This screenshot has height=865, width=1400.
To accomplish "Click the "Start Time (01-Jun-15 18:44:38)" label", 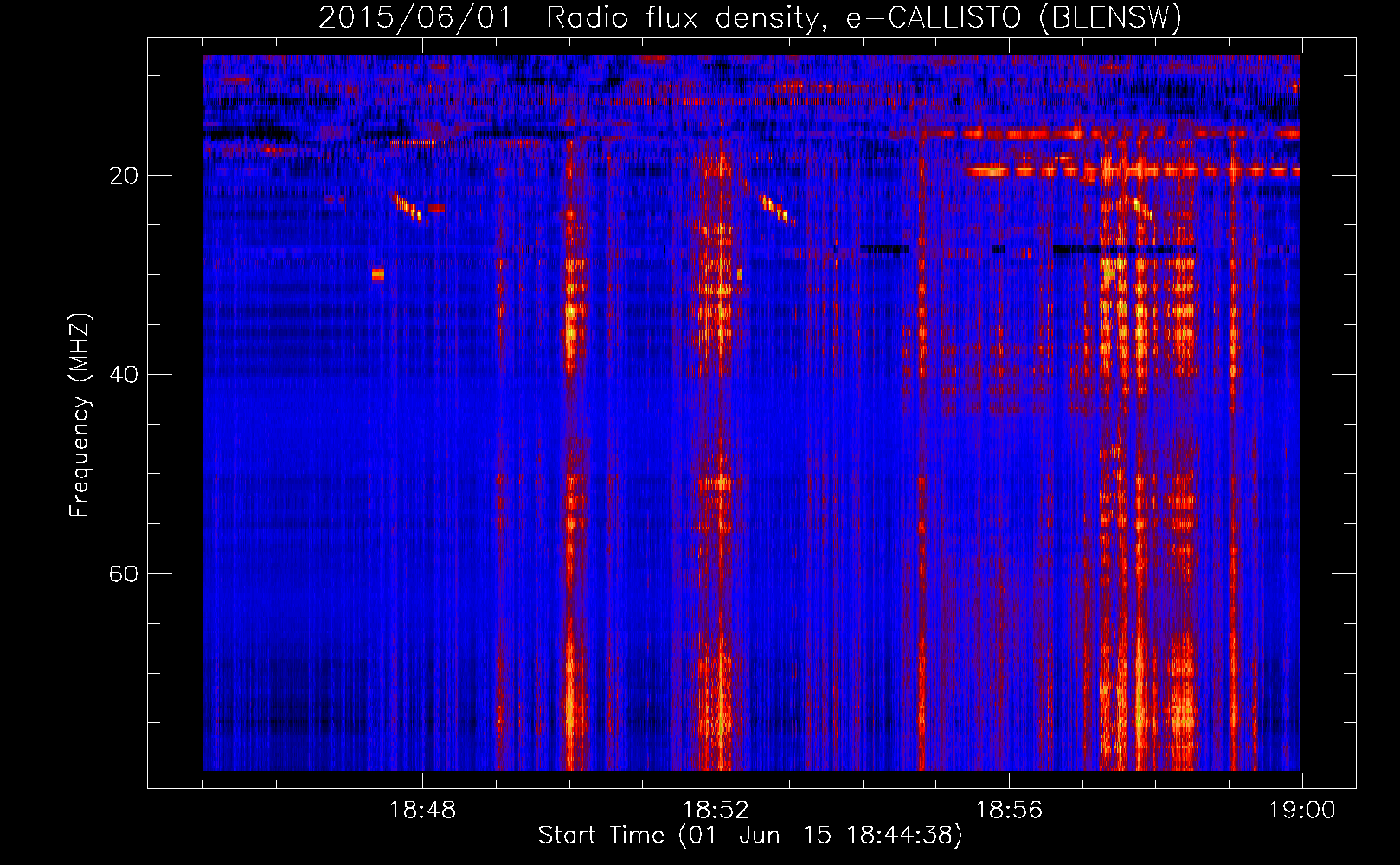I will coord(750,836).
